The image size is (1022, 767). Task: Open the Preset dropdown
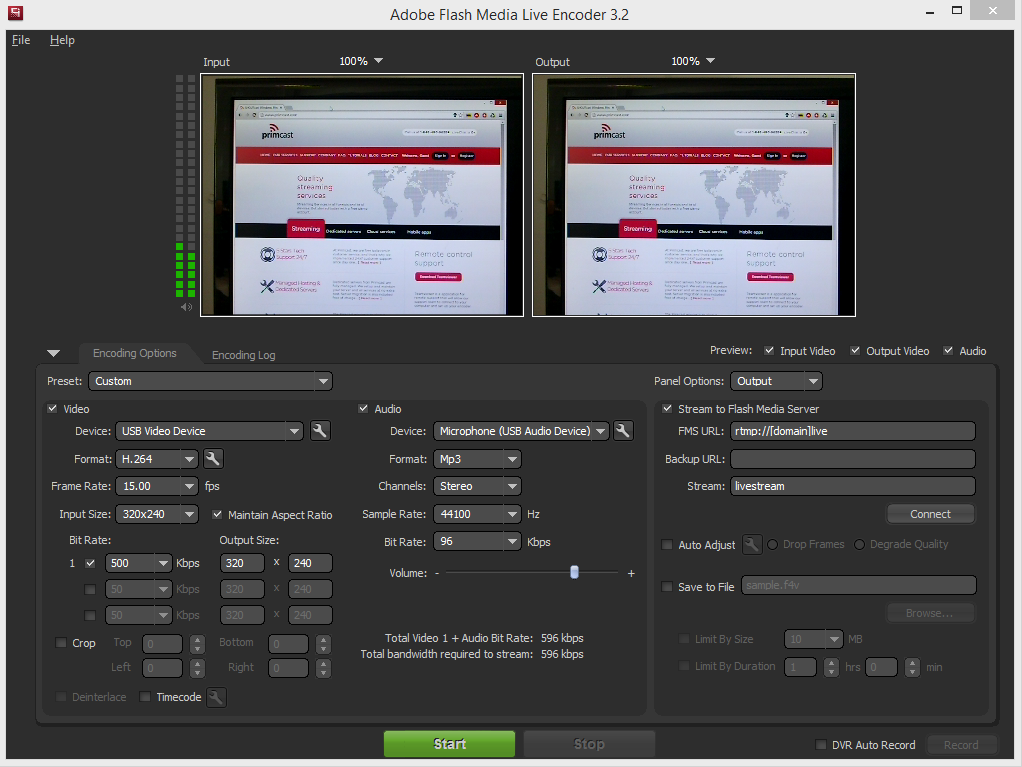click(x=211, y=381)
